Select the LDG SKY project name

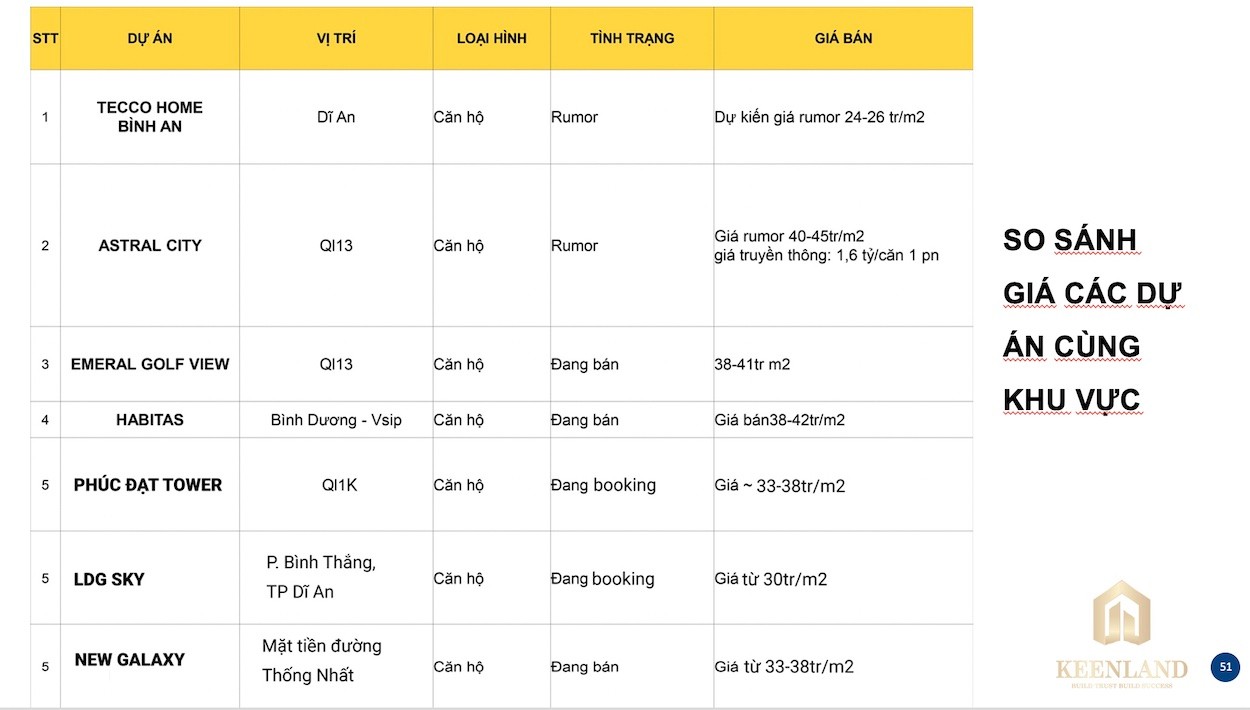[x=109, y=579]
